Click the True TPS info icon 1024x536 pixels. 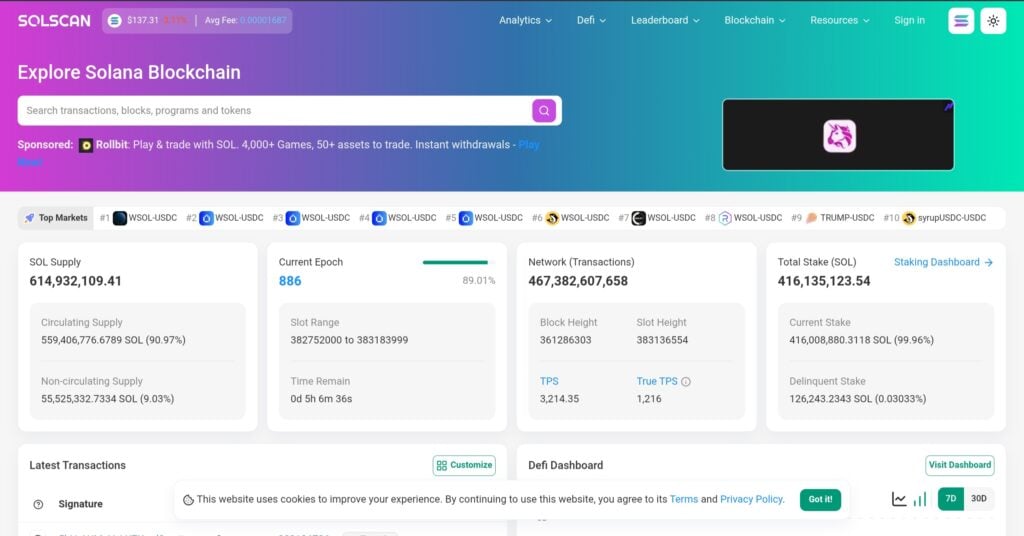click(686, 382)
